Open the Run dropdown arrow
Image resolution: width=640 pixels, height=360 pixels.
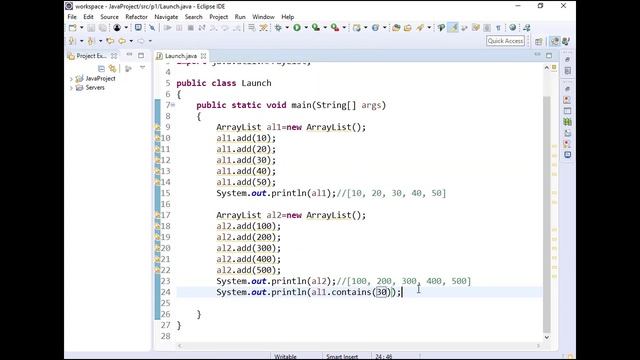[306, 28]
